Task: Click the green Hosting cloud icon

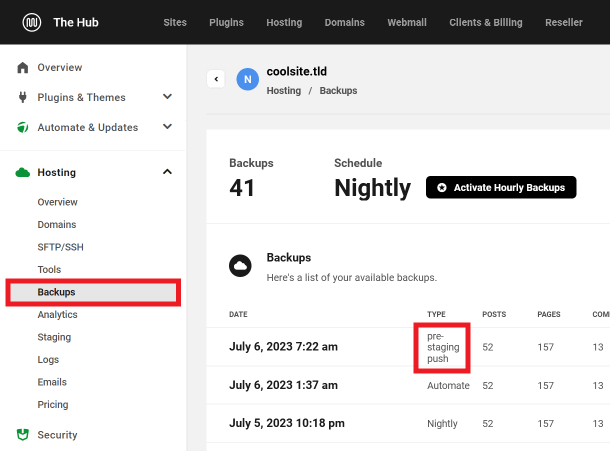Action: click(x=23, y=173)
